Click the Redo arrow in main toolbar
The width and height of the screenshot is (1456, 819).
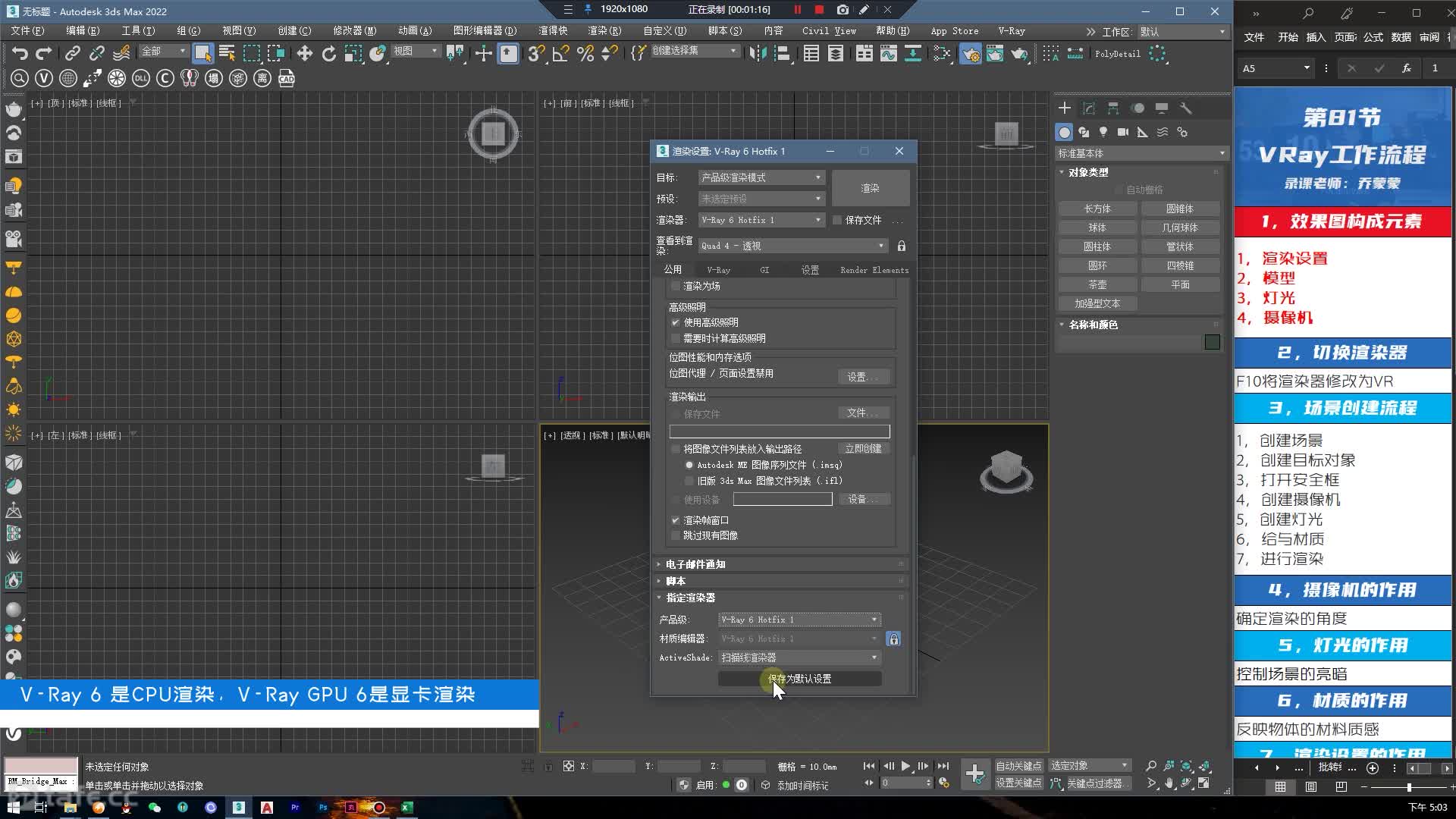(x=44, y=53)
